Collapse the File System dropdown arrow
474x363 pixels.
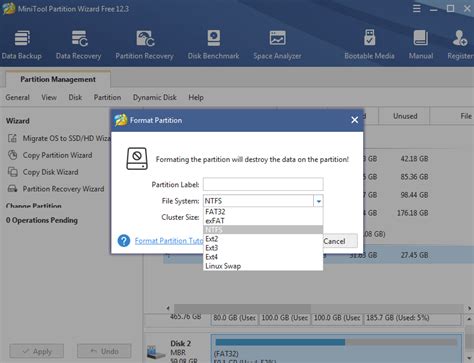(318, 201)
